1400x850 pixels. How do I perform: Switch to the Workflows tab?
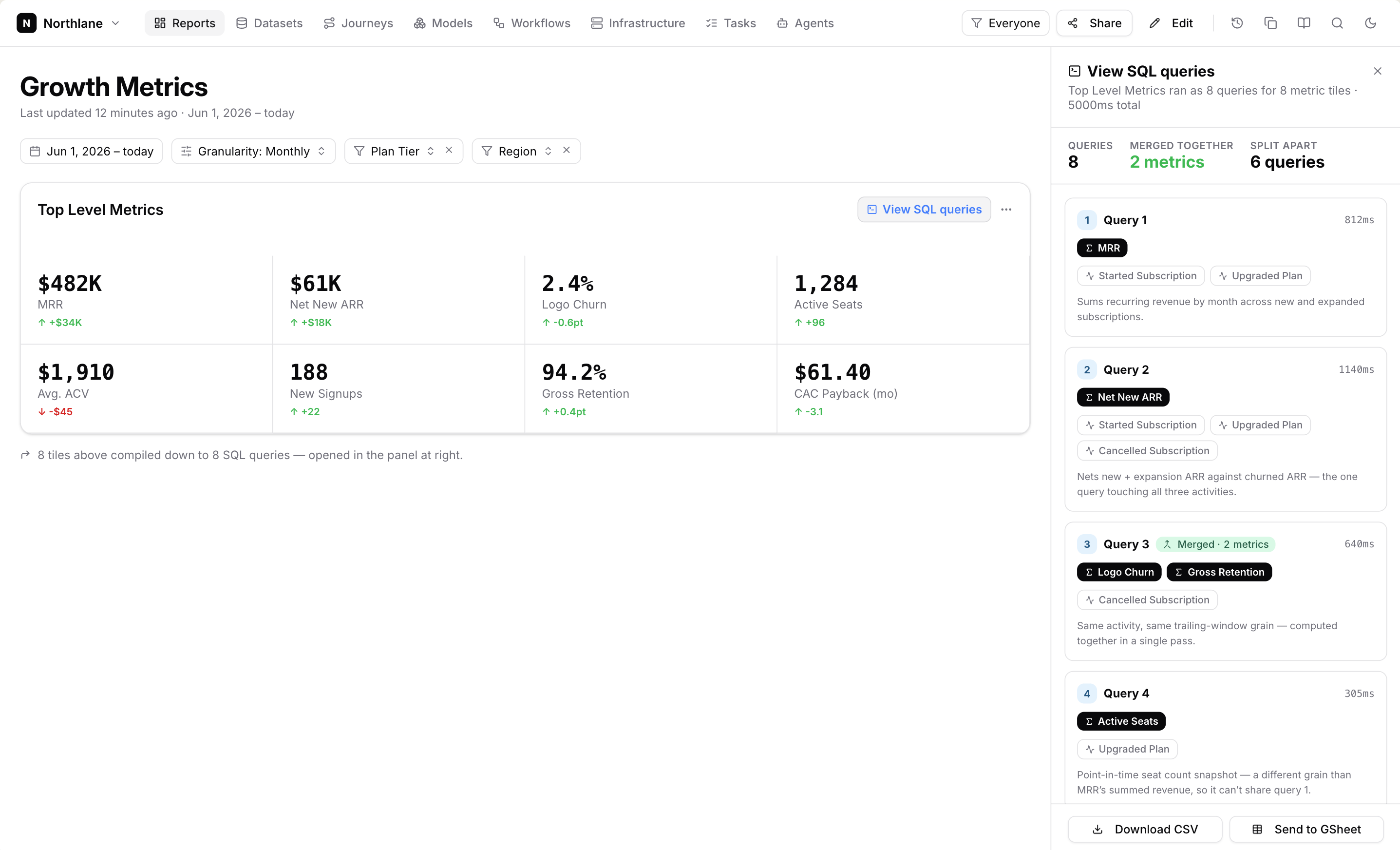pyautogui.click(x=532, y=23)
